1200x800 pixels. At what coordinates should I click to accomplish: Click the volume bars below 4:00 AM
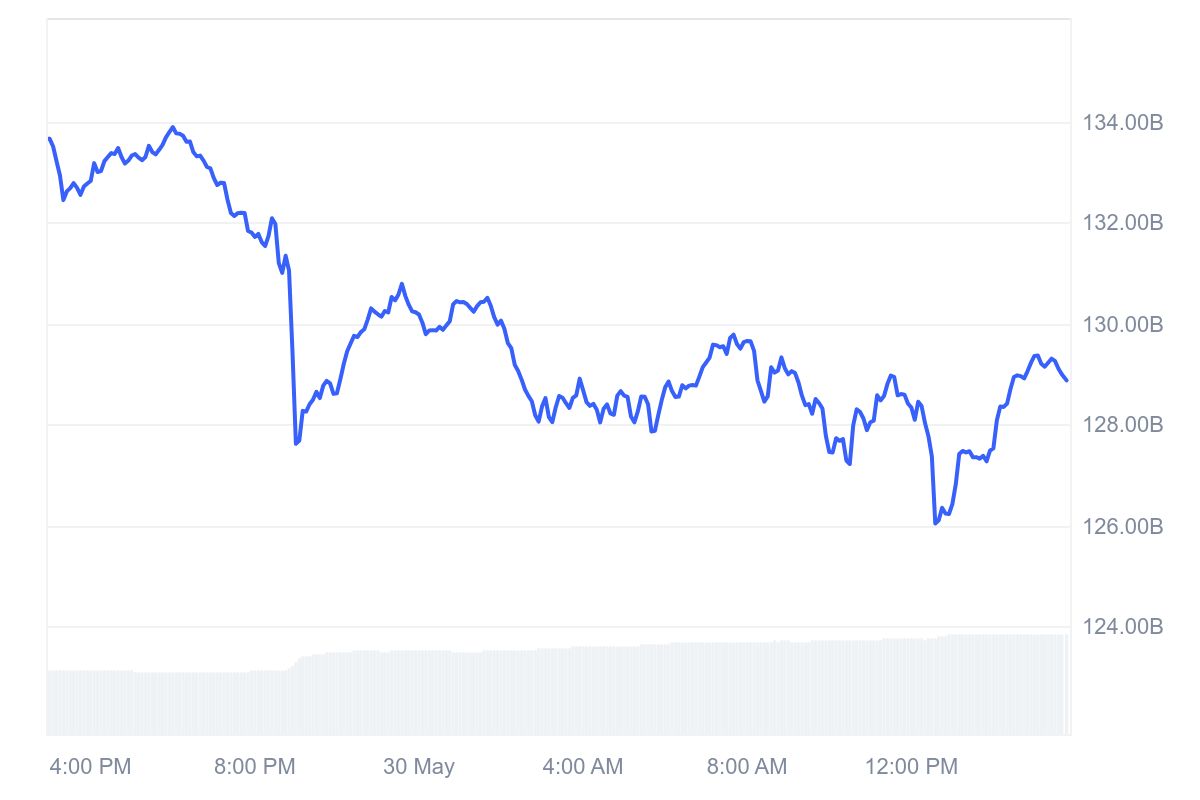582,692
